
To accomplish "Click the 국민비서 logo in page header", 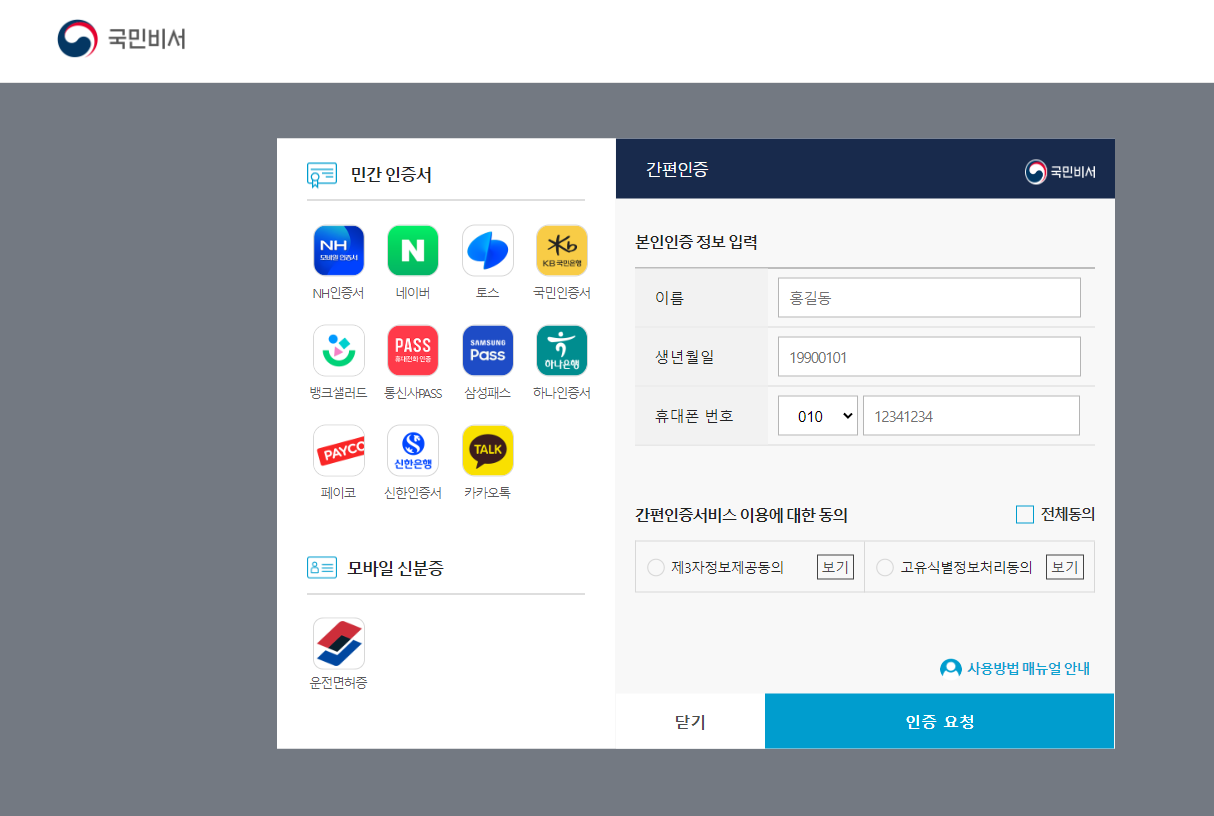I will tap(122, 39).
